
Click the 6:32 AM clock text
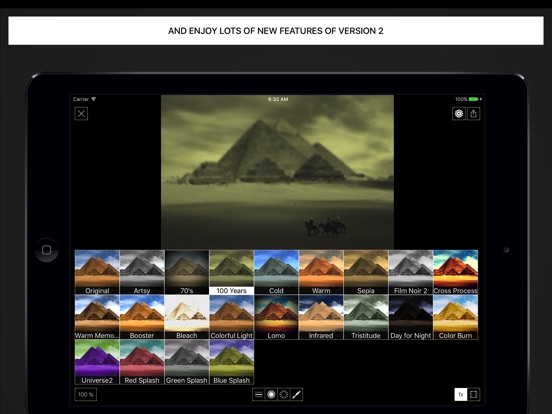click(278, 99)
